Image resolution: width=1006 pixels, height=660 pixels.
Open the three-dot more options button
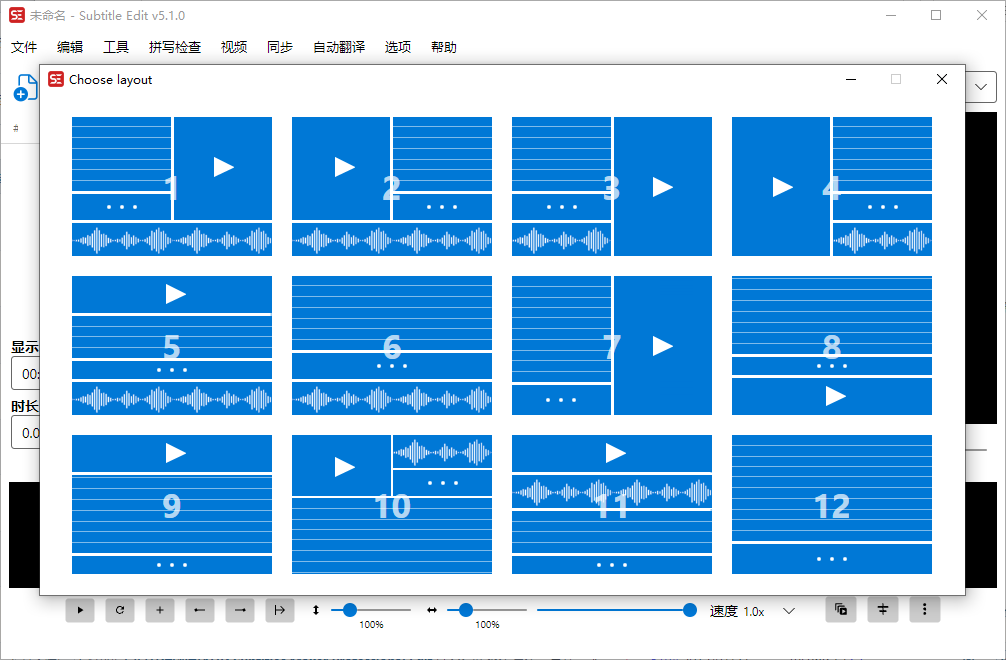pos(925,609)
